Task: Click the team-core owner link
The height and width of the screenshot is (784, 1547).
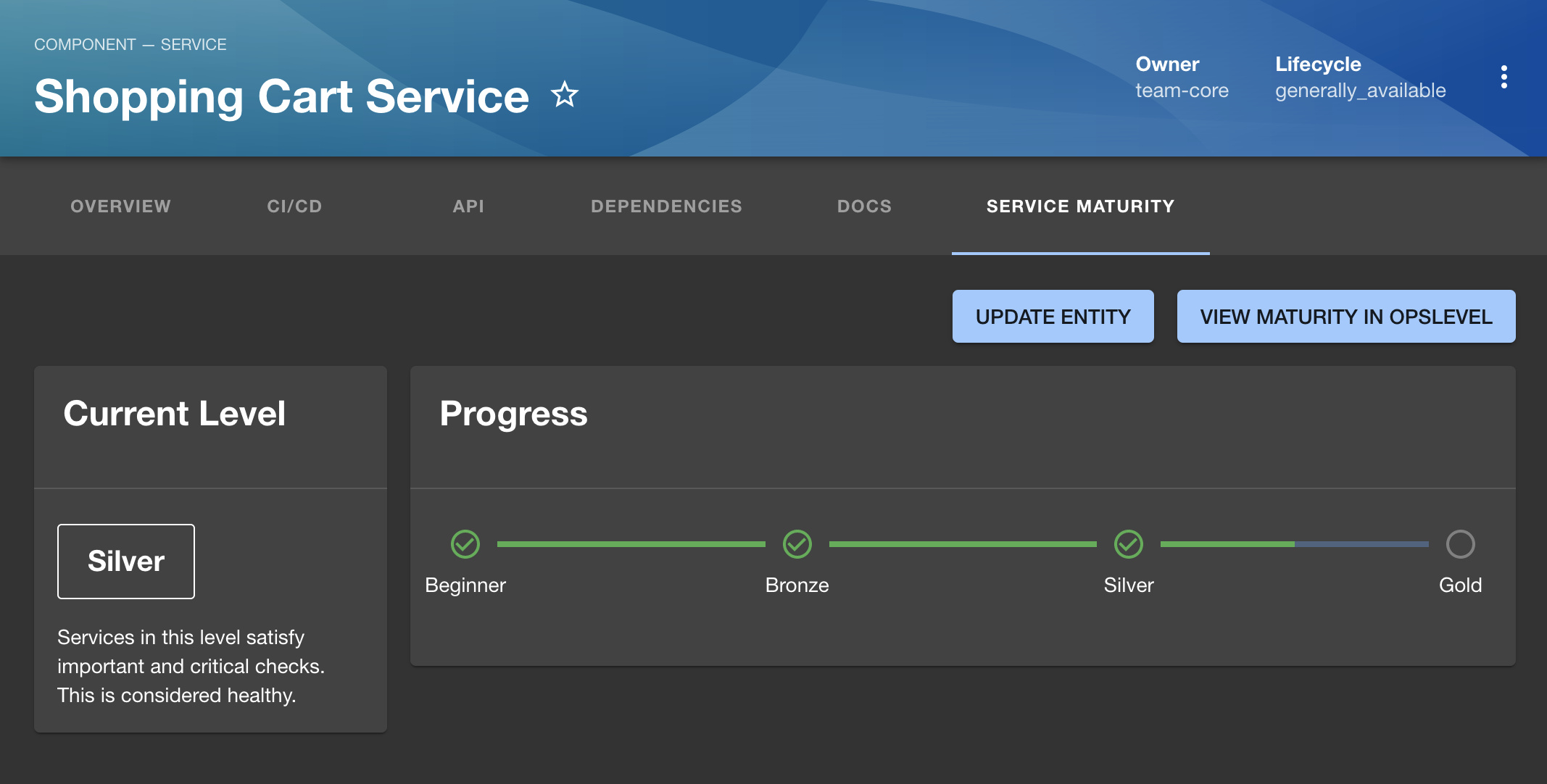Action: click(x=1182, y=91)
